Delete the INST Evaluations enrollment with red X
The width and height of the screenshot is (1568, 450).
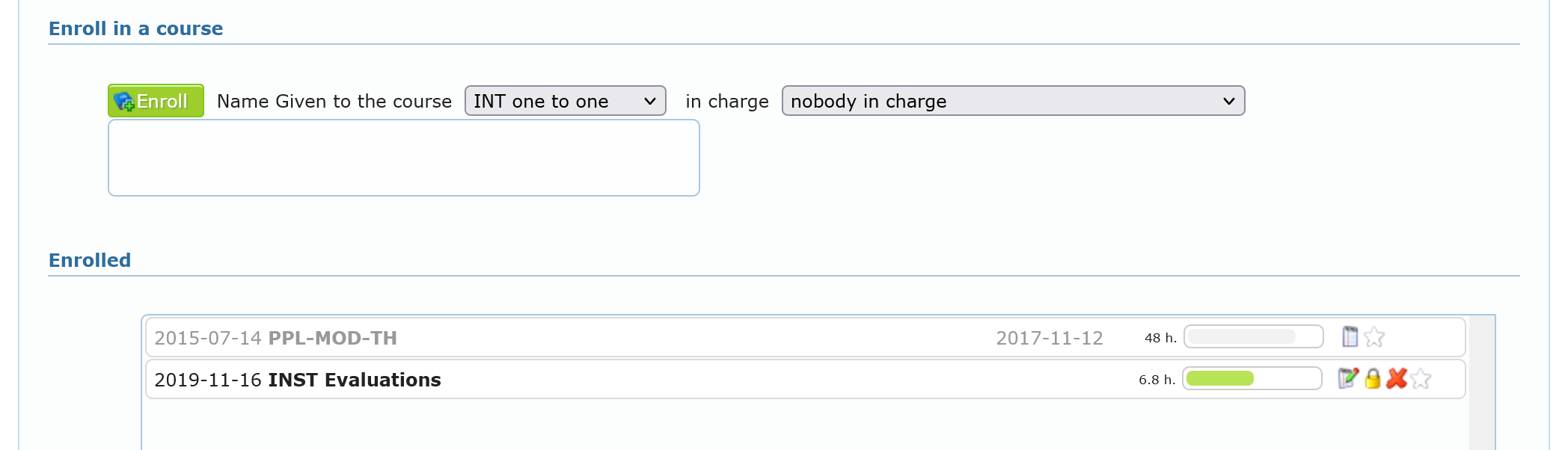(1396, 379)
